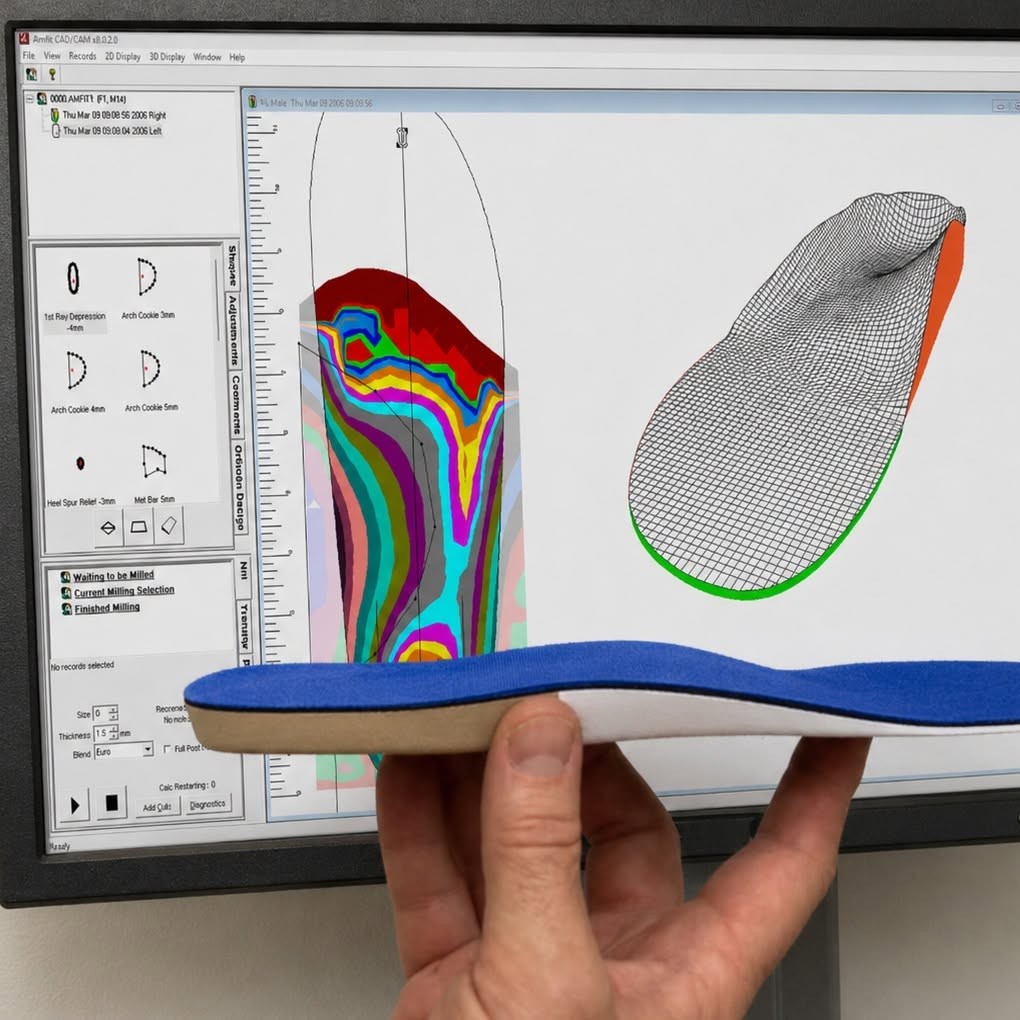Select the Arch Cookie 3mm shape
1020x1020 pixels.
[148, 288]
